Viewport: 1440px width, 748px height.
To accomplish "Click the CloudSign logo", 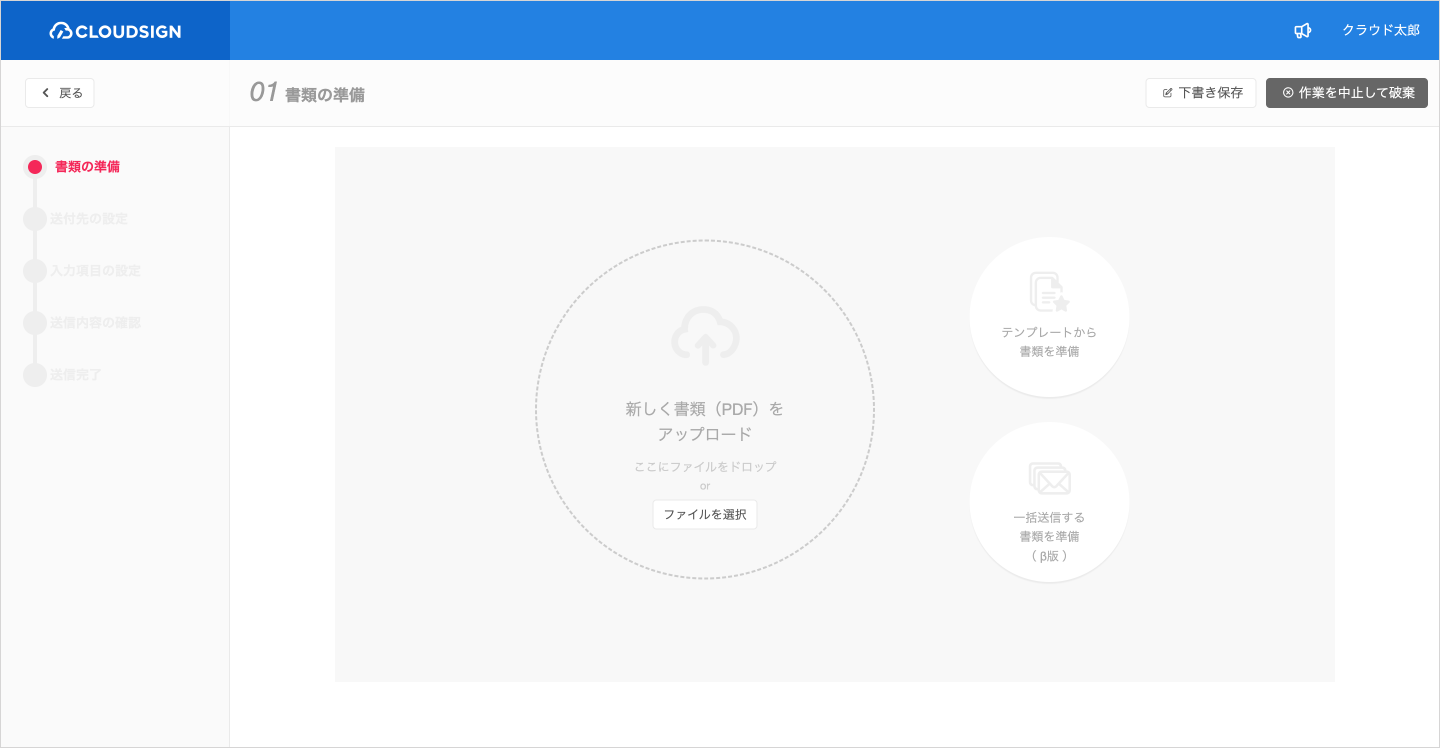I will [115, 31].
